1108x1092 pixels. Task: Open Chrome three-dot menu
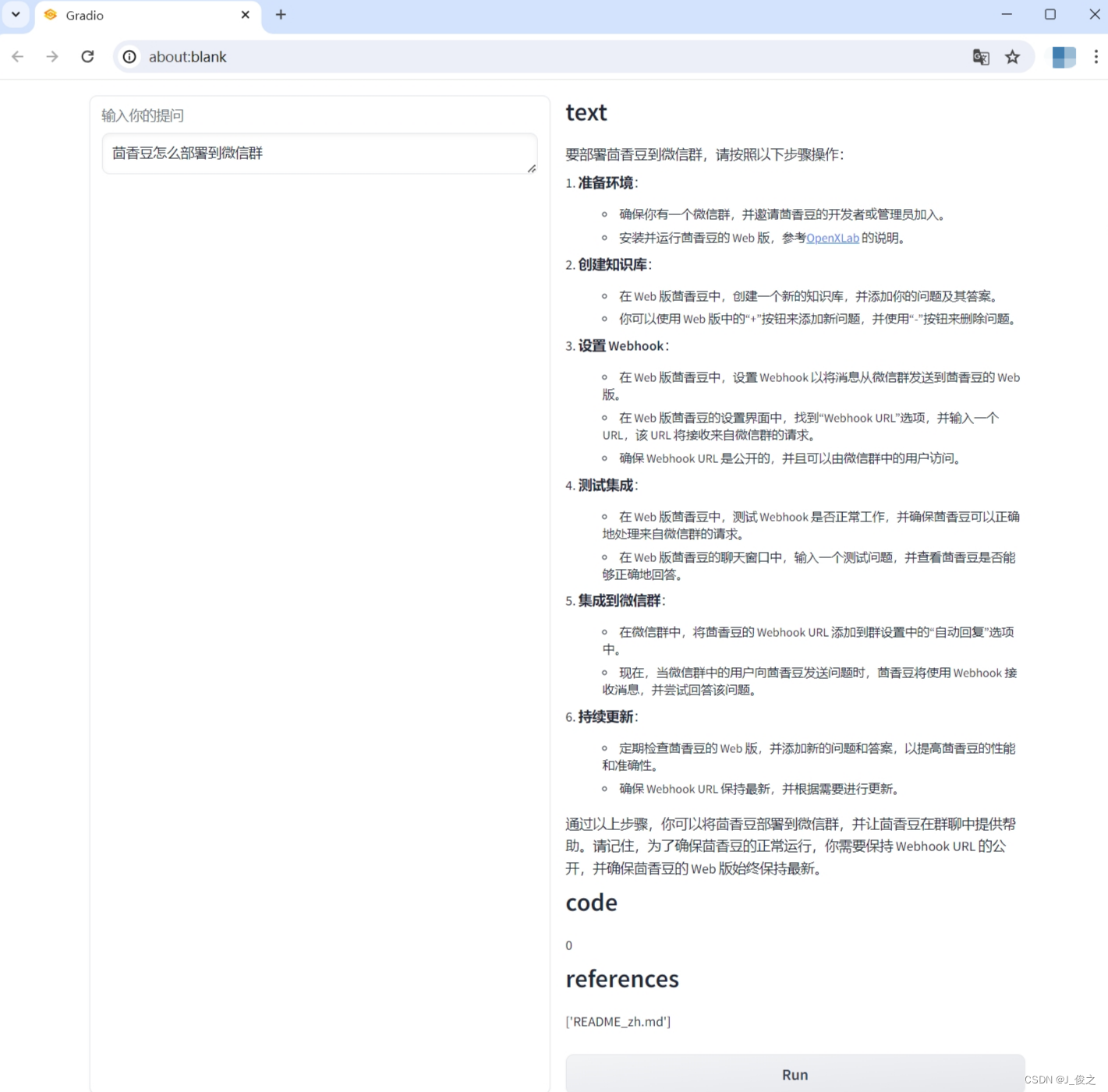pos(1096,57)
